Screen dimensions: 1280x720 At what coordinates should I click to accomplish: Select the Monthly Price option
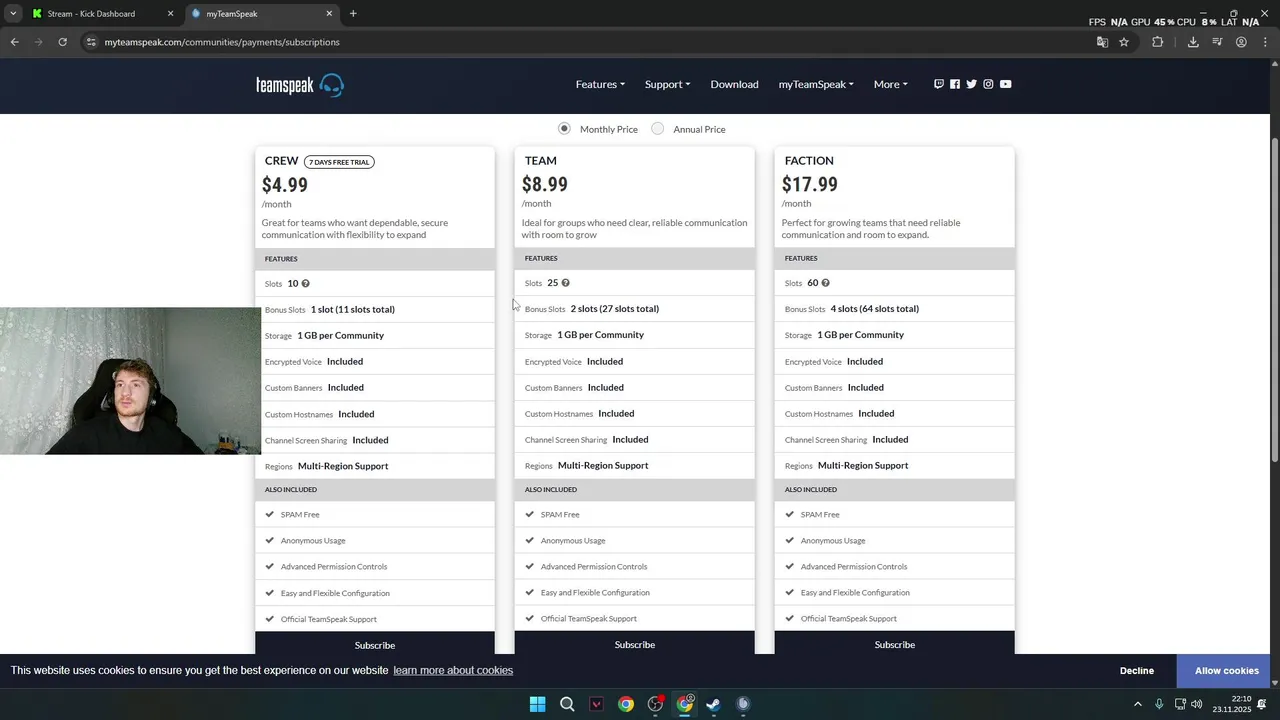point(564,129)
